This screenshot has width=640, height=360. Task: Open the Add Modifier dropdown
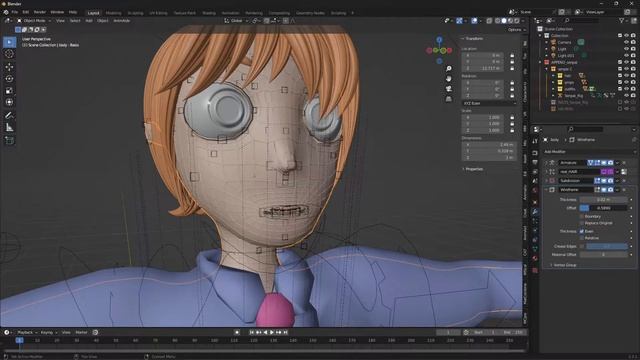pos(589,151)
